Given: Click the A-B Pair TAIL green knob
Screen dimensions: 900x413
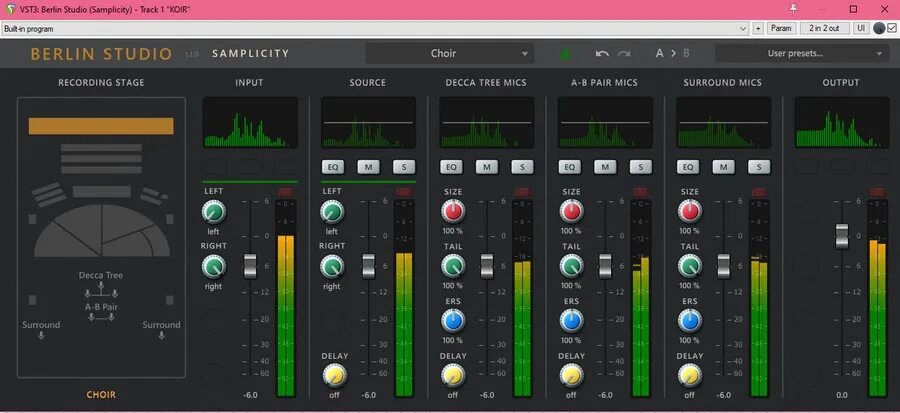Looking at the screenshot, I should coord(571,266).
